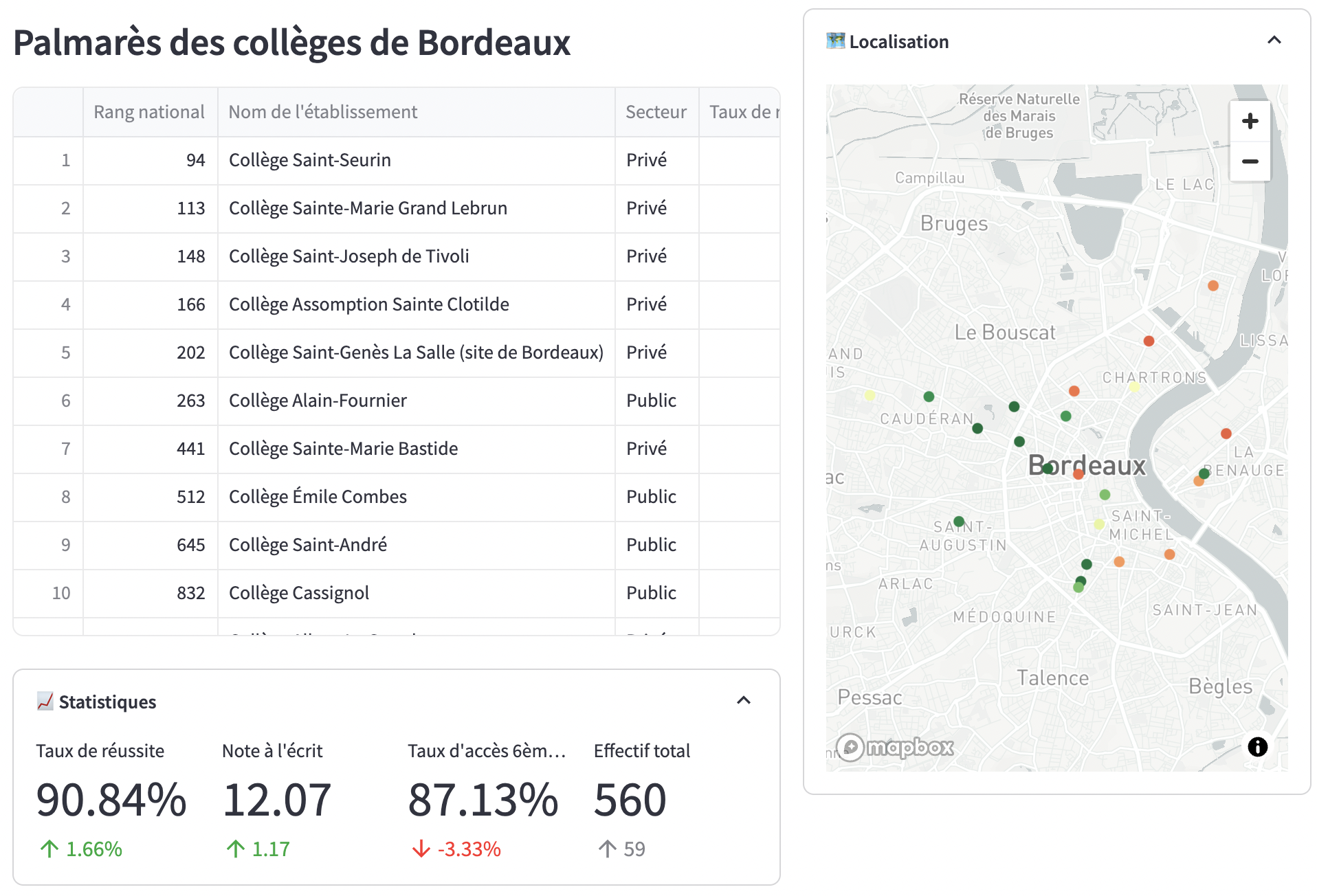Image resolution: width=1317 pixels, height=896 pixels.
Task: Open the Mapbox logo link
Action: coord(895,747)
